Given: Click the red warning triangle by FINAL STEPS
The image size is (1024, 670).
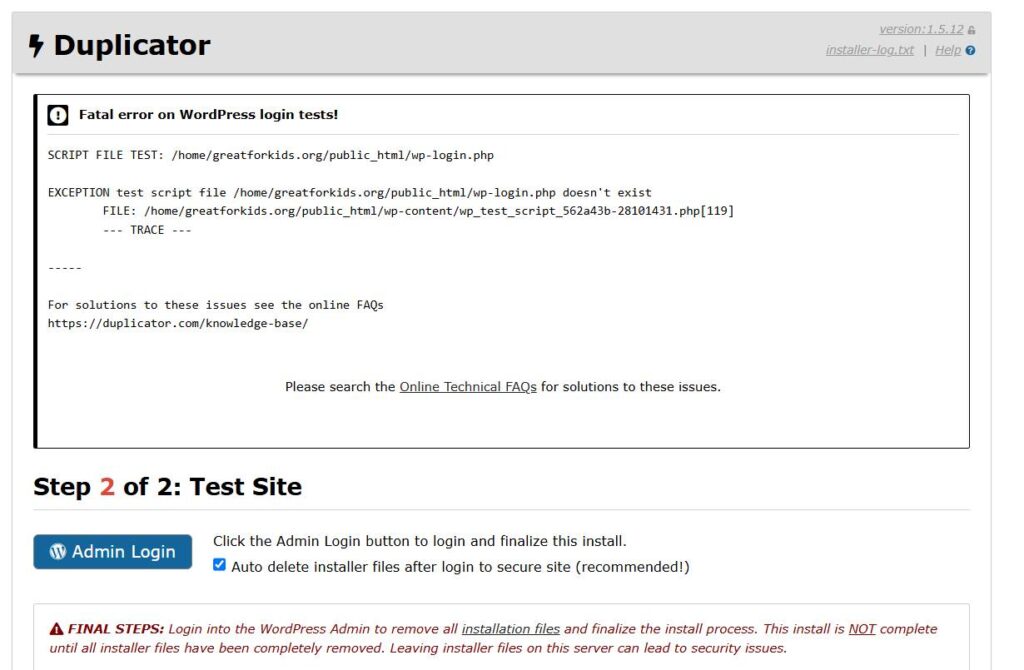Looking at the screenshot, I should 57,629.
